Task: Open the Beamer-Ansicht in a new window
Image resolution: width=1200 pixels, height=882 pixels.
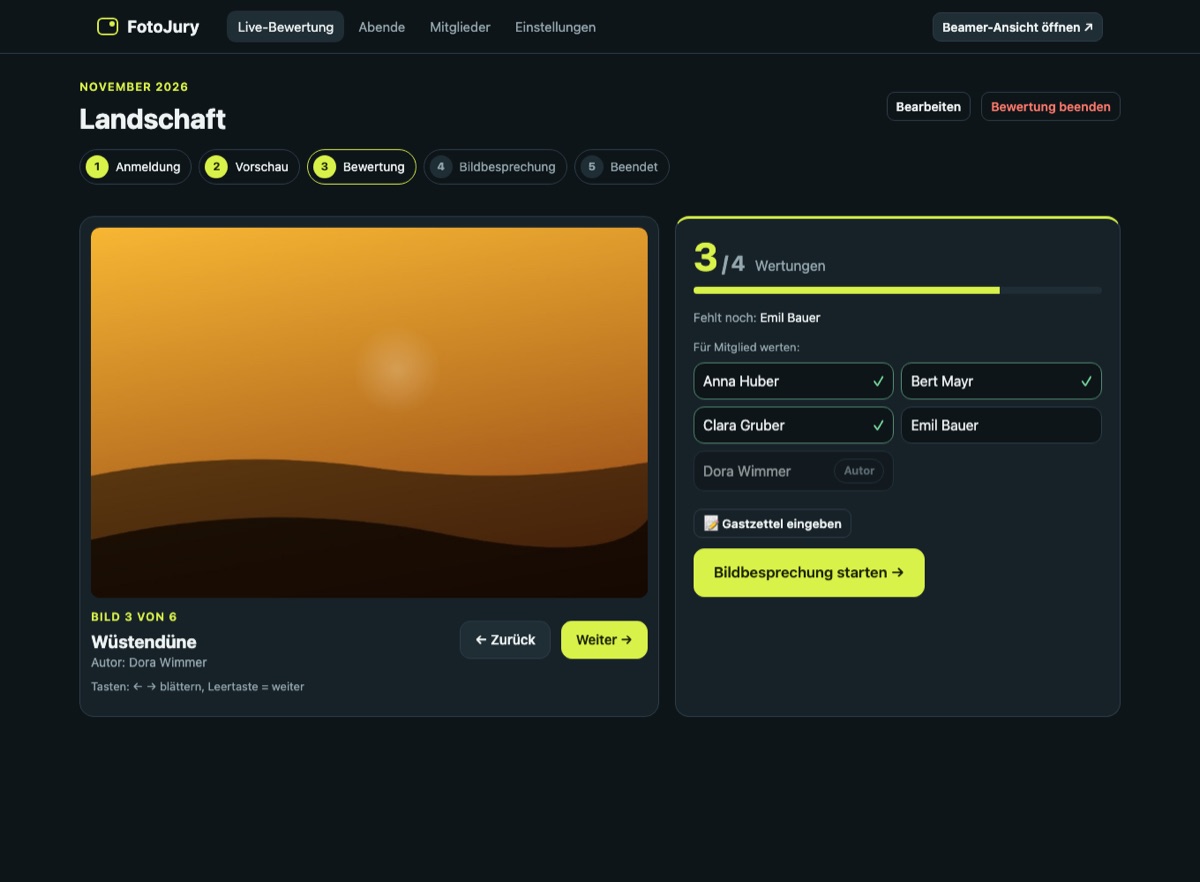Action: [1017, 27]
